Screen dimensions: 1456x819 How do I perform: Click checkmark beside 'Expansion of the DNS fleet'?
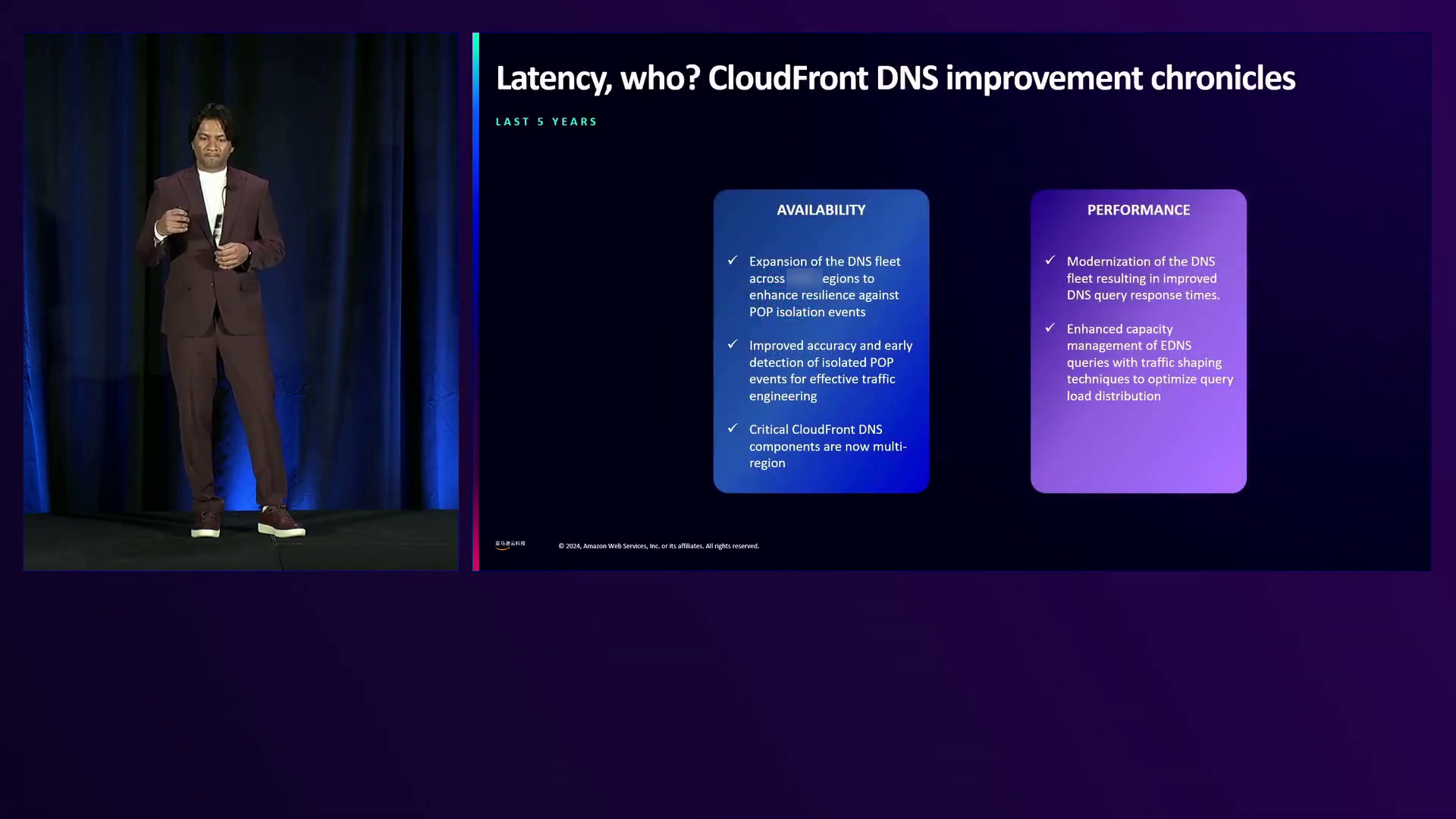tap(733, 260)
